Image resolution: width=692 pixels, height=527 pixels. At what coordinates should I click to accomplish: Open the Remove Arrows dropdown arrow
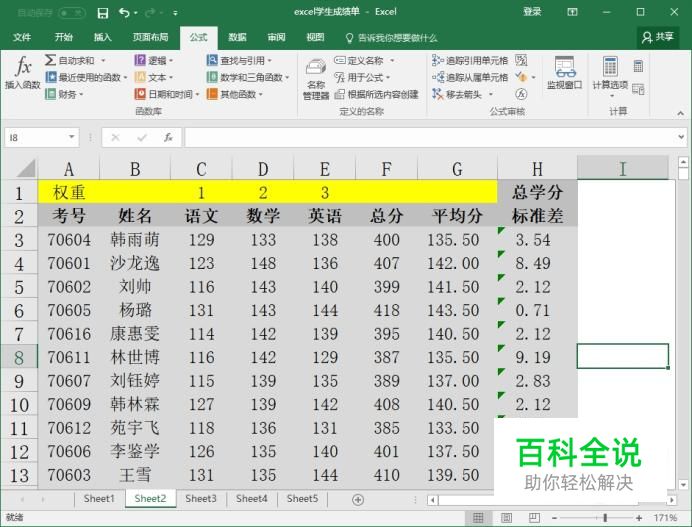pyautogui.click(x=490, y=94)
